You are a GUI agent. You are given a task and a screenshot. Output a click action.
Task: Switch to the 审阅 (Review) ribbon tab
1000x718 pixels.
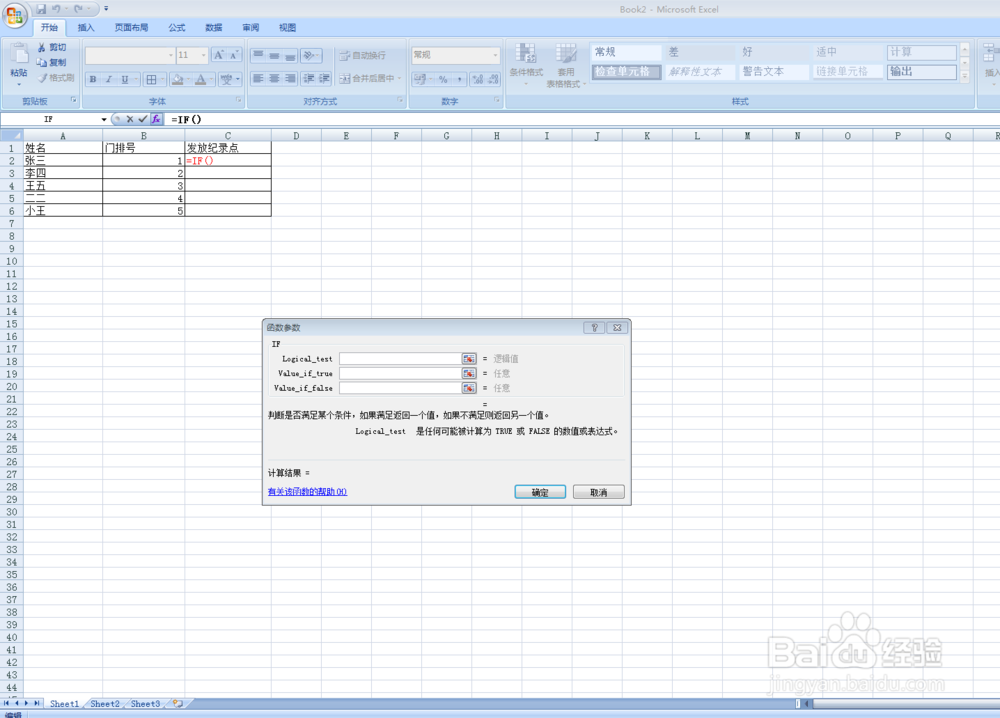click(251, 27)
